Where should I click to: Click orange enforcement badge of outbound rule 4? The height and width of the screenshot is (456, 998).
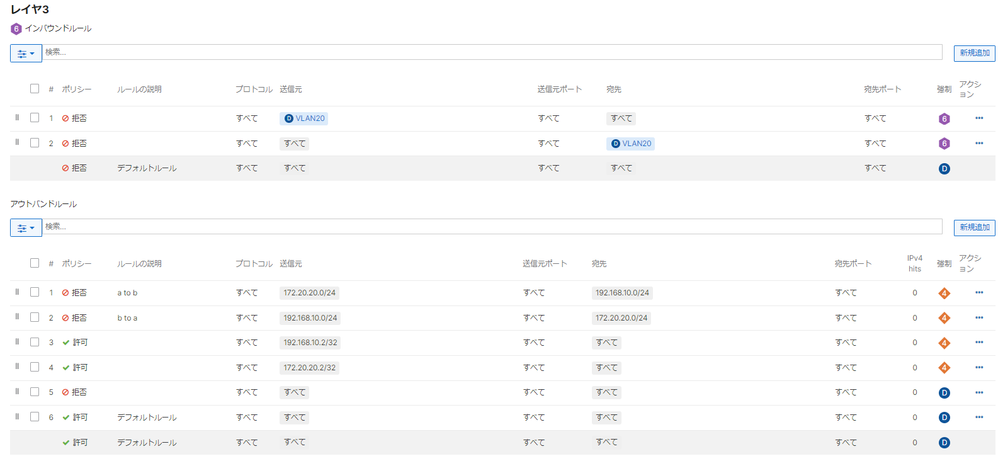[x=943, y=368]
